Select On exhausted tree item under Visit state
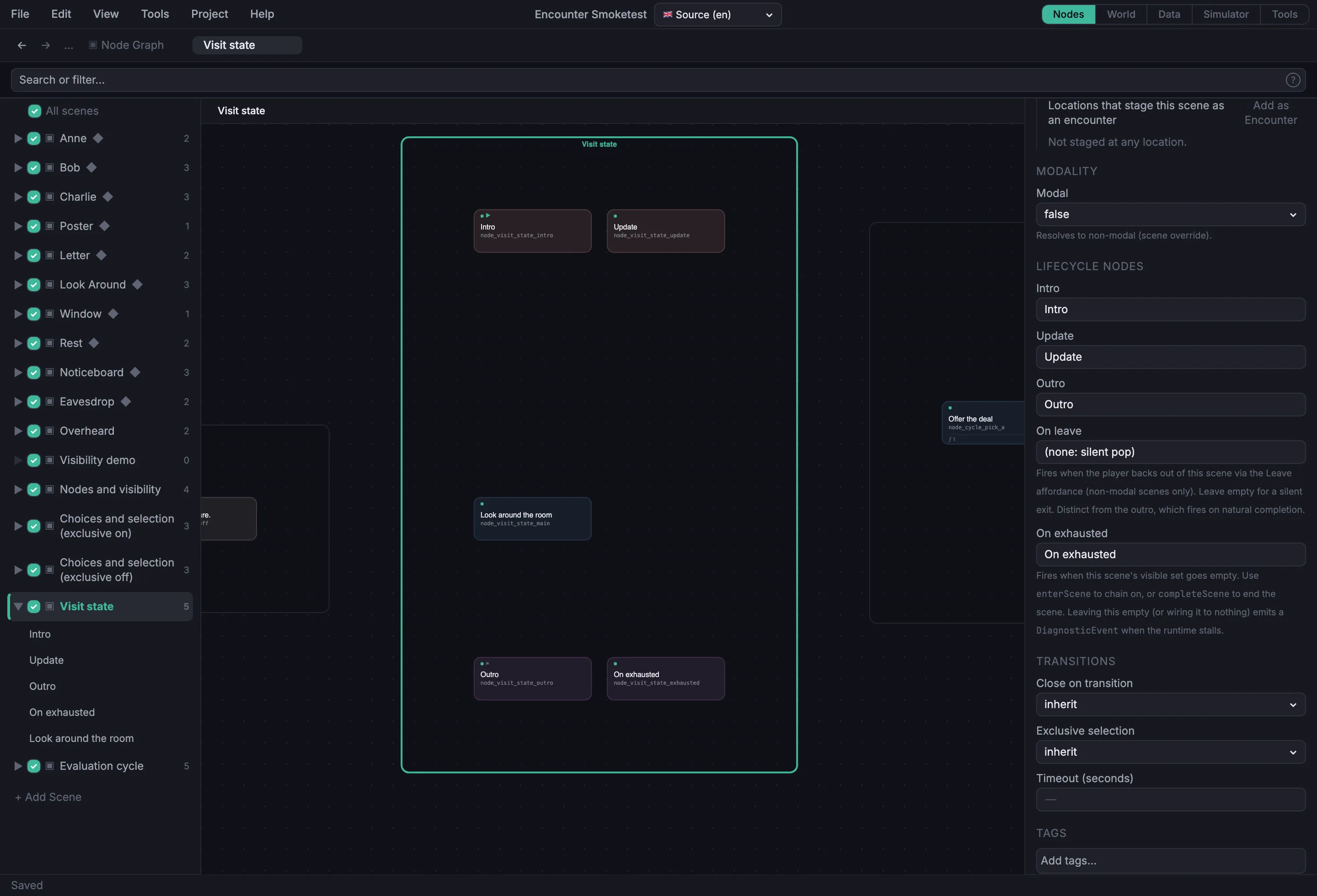This screenshot has height=896, width=1317. 62,713
